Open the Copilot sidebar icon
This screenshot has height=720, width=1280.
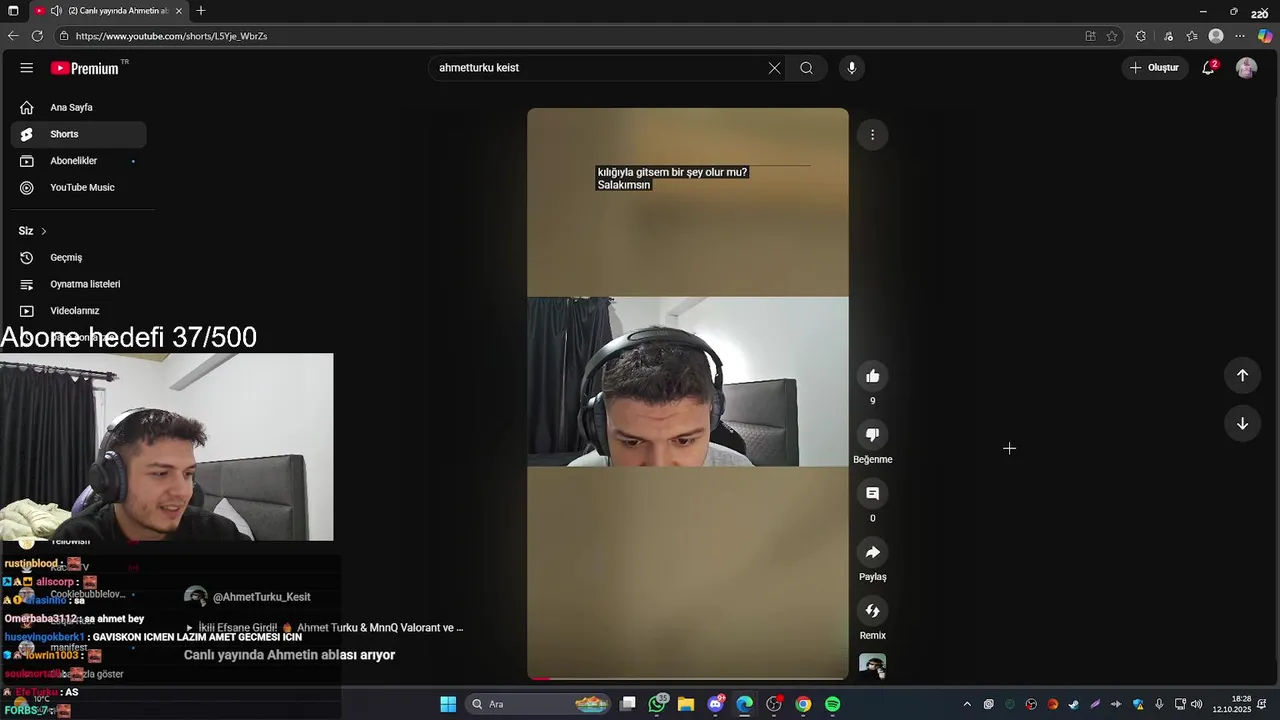[1265, 36]
